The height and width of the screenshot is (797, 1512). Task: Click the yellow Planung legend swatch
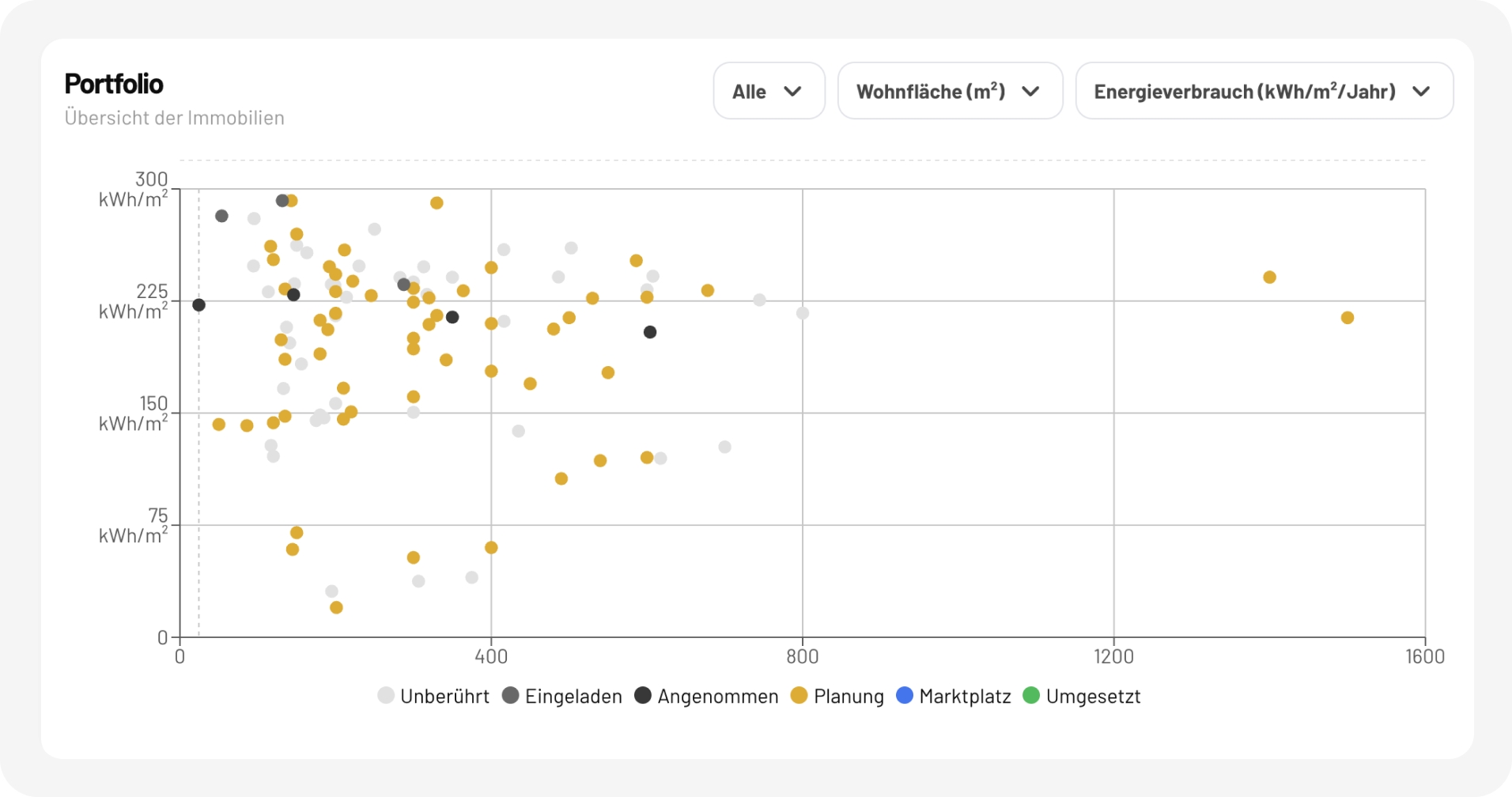coord(799,695)
